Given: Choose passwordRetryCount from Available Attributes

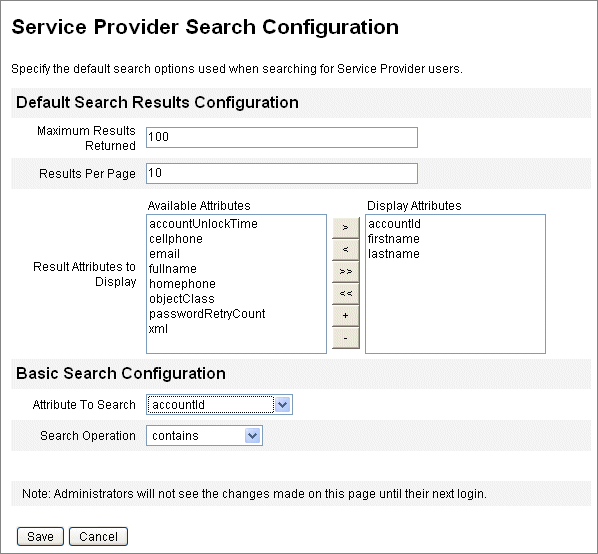Looking at the screenshot, I should [x=207, y=314].
